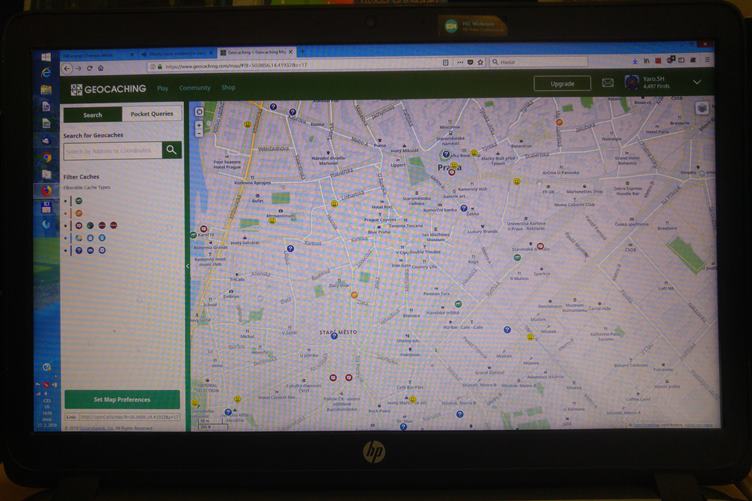Click the map locate-me target button
752x501 pixels.
(199, 112)
